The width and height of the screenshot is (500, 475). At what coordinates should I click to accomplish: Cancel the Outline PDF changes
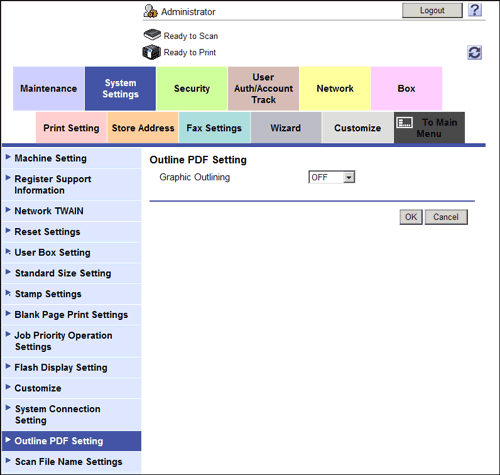click(446, 217)
